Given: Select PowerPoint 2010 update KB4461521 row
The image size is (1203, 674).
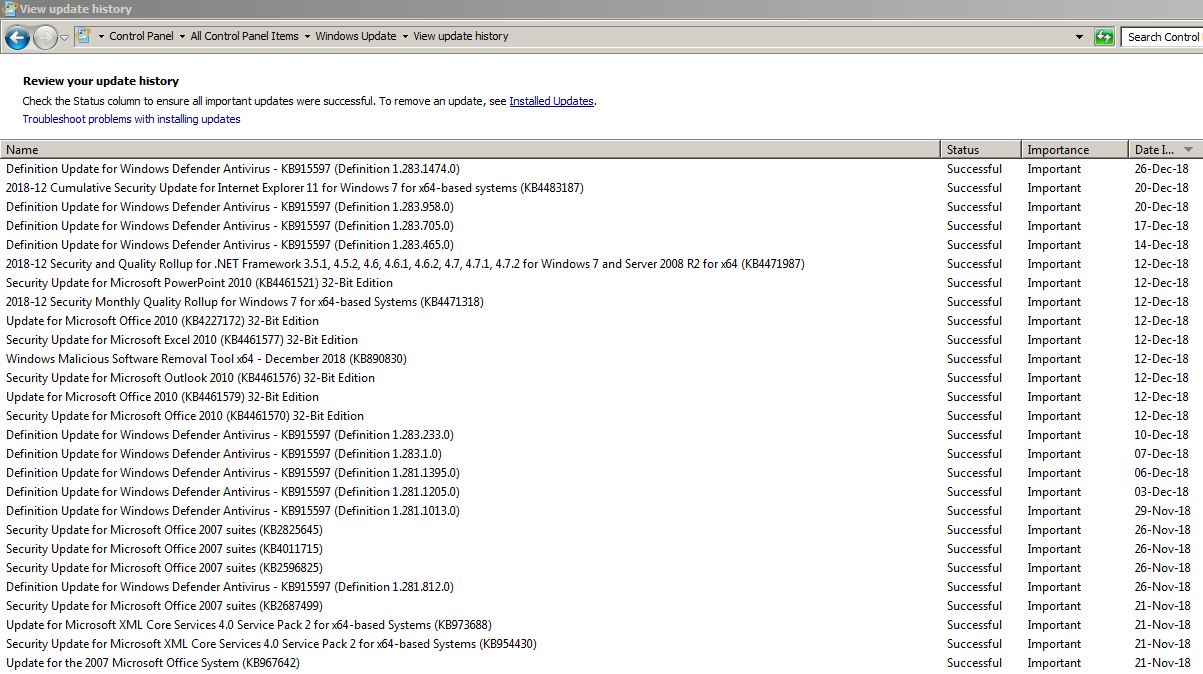Looking at the screenshot, I should point(600,283).
